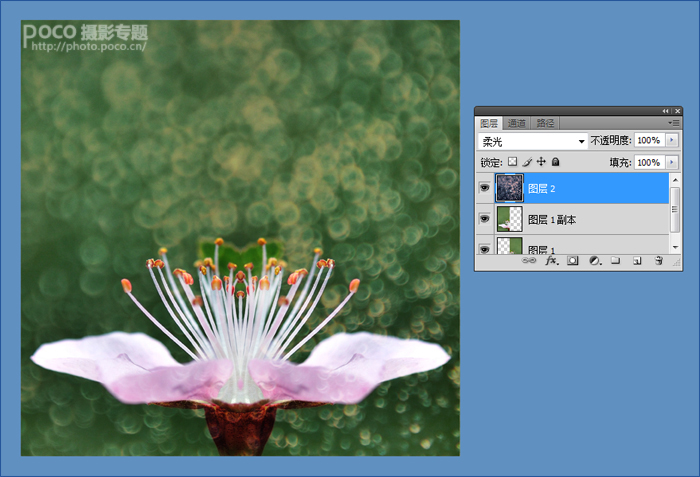Close the Layers panel

tap(678, 111)
